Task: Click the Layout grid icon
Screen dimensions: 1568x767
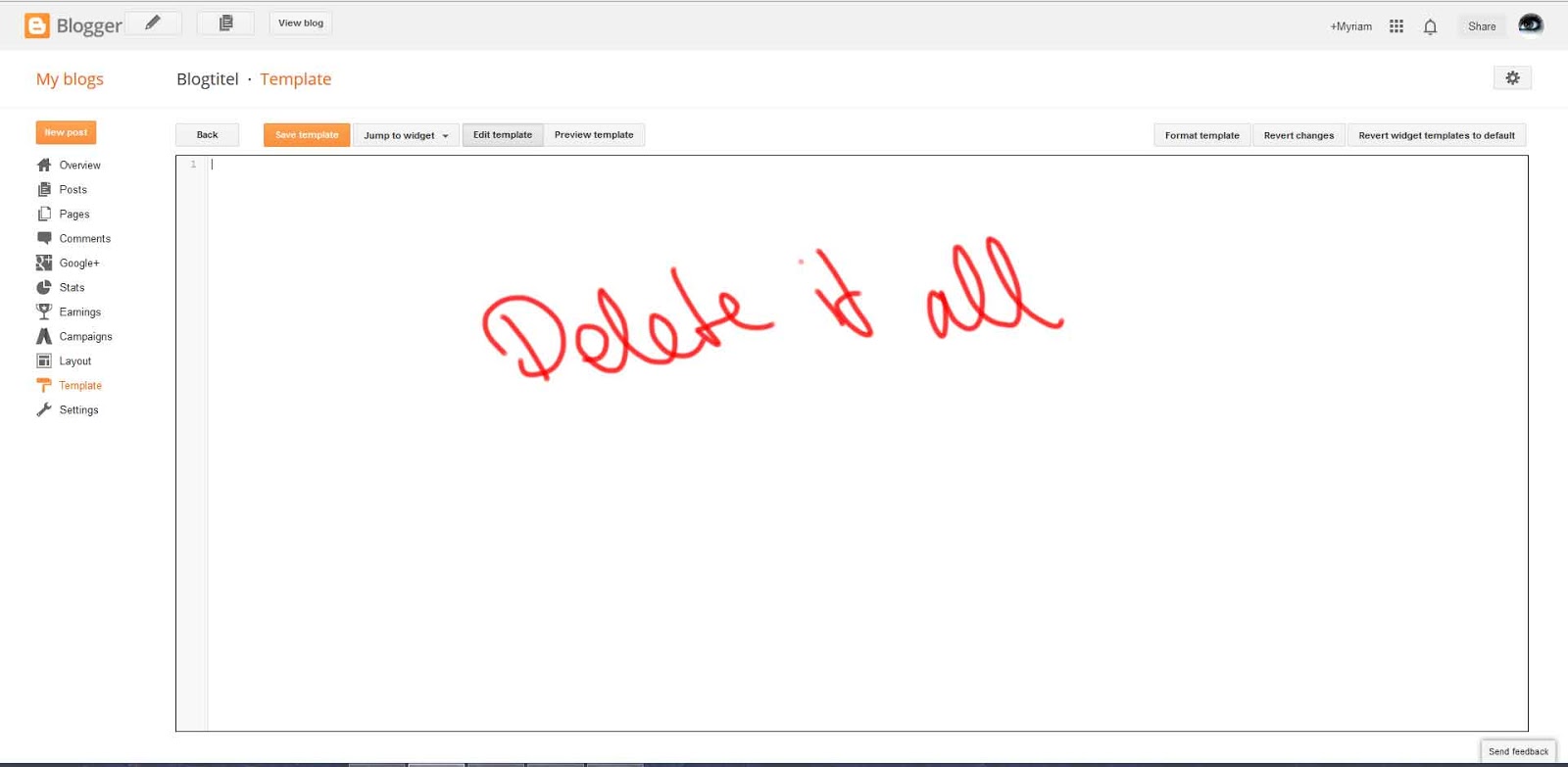Action: [44, 360]
